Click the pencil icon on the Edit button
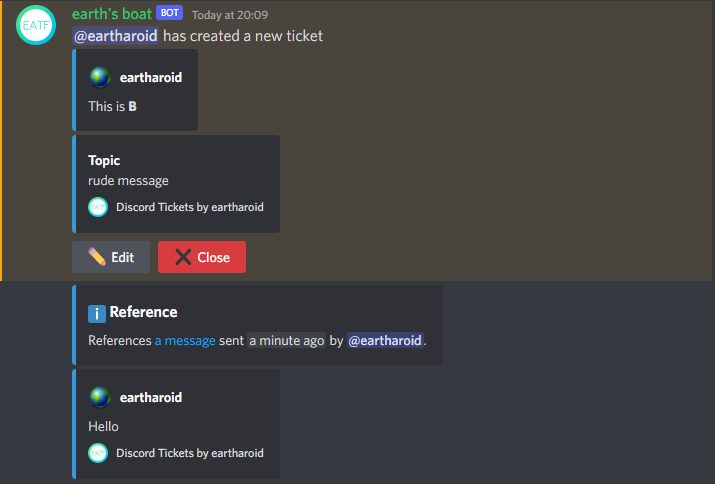This screenshot has width=715, height=484. pyautogui.click(x=97, y=257)
